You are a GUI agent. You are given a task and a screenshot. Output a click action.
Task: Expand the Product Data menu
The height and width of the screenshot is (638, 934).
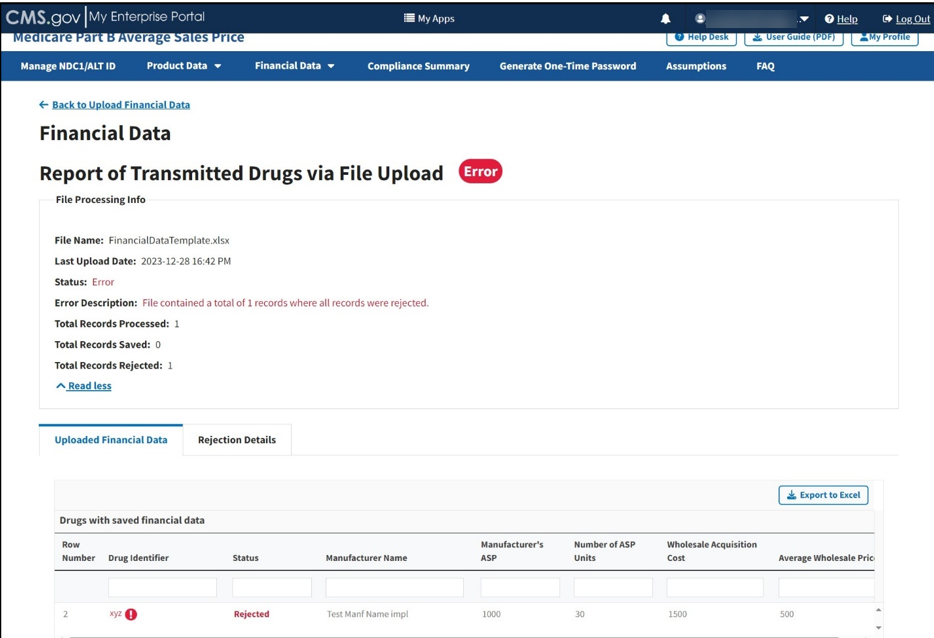pyautogui.click(x=184, y=66)
